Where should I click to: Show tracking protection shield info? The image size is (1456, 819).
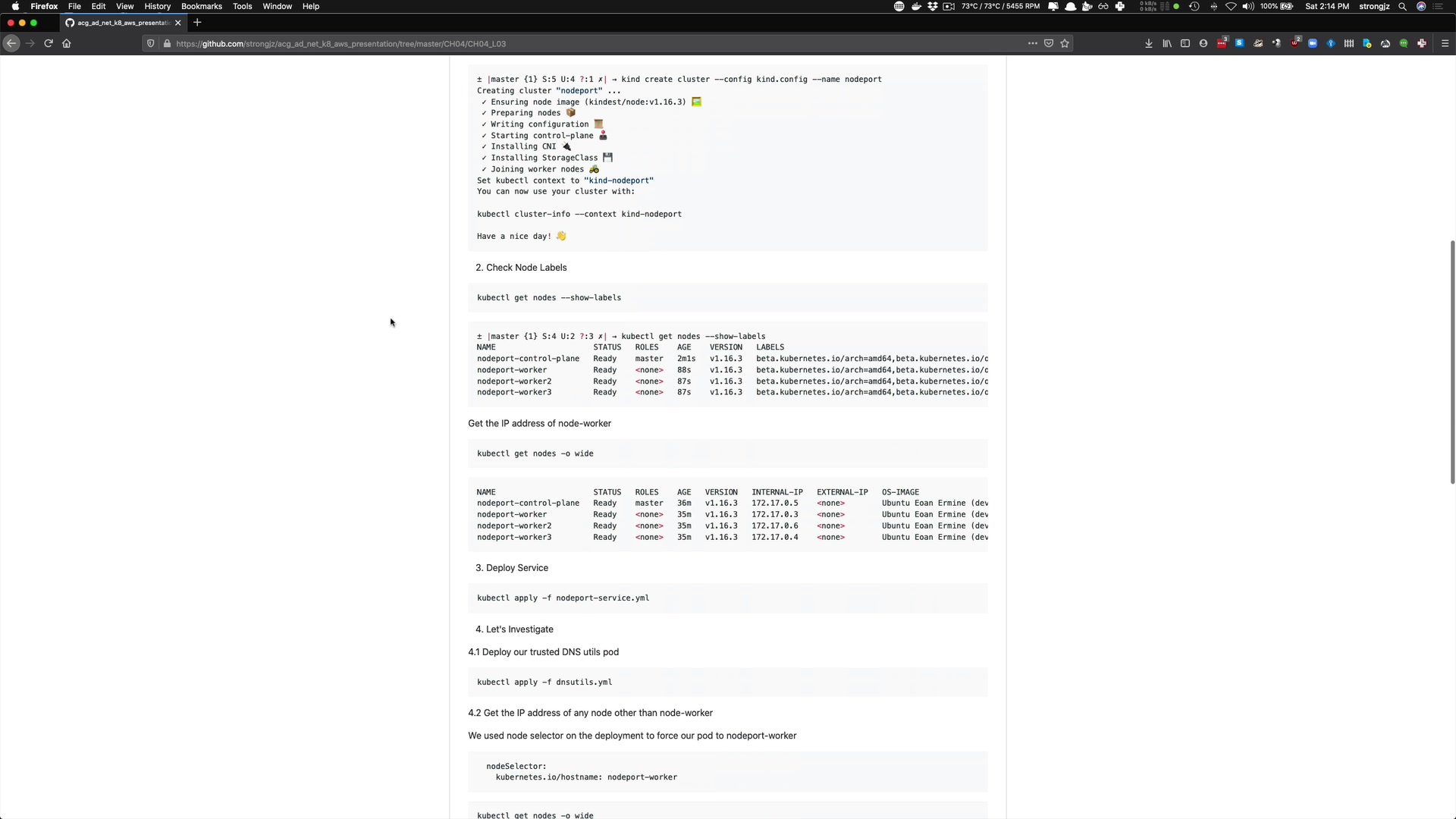point(151,43)
